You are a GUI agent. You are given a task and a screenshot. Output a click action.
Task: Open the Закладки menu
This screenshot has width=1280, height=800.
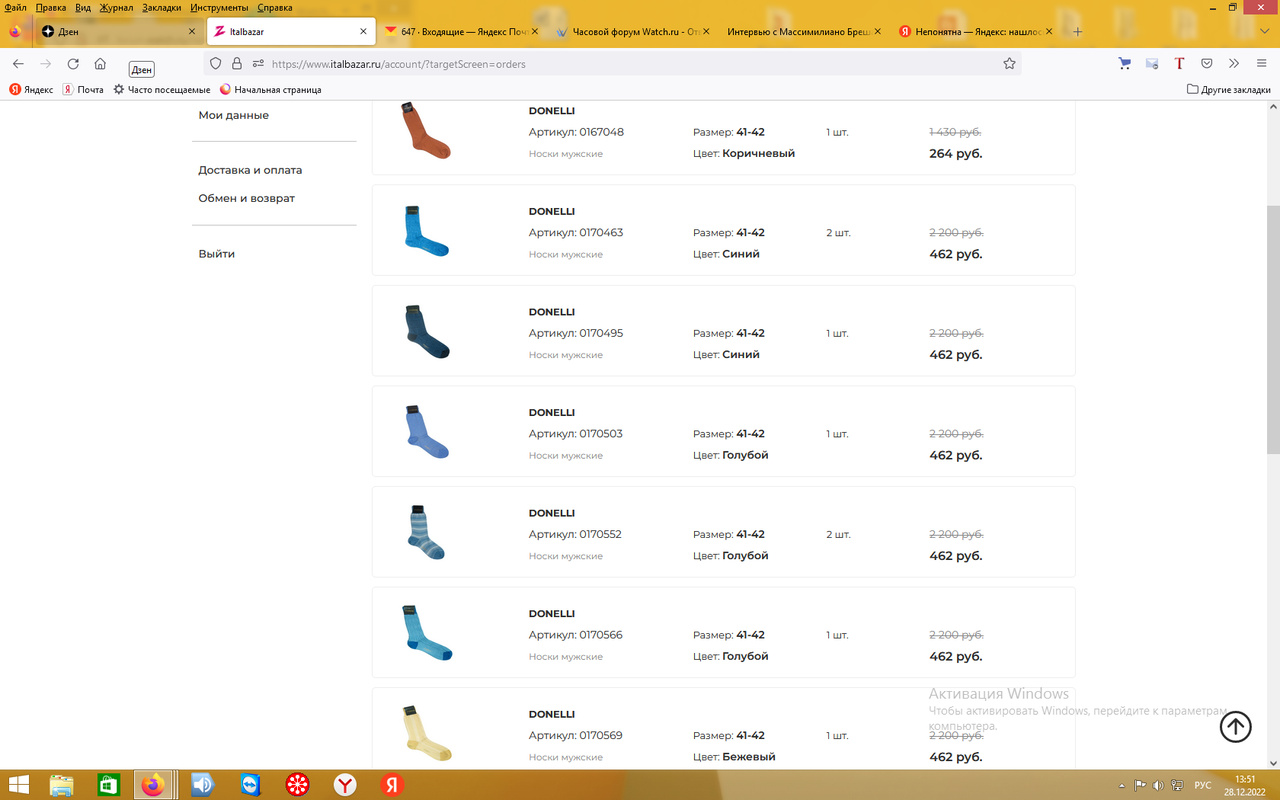pos(161,7)
